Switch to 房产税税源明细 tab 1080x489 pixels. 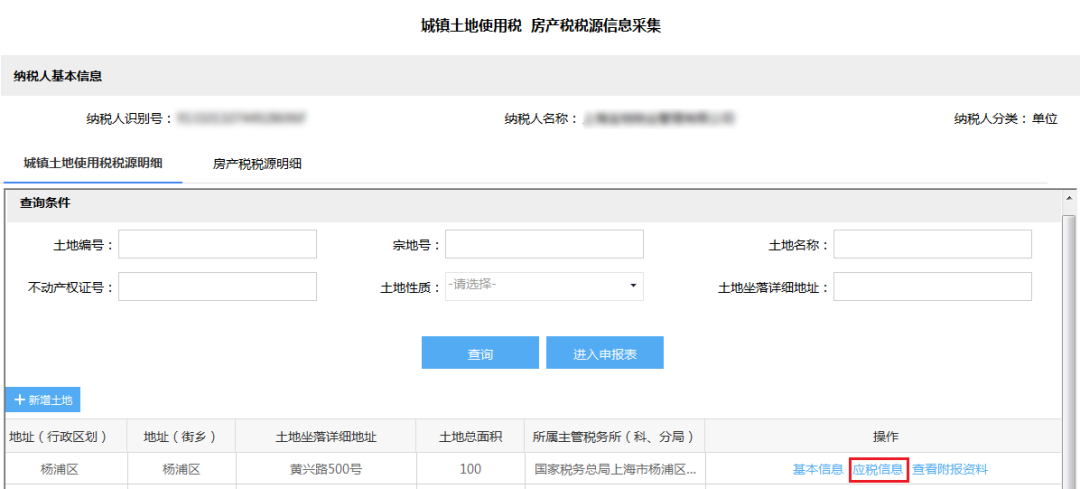tap(257, 164)
